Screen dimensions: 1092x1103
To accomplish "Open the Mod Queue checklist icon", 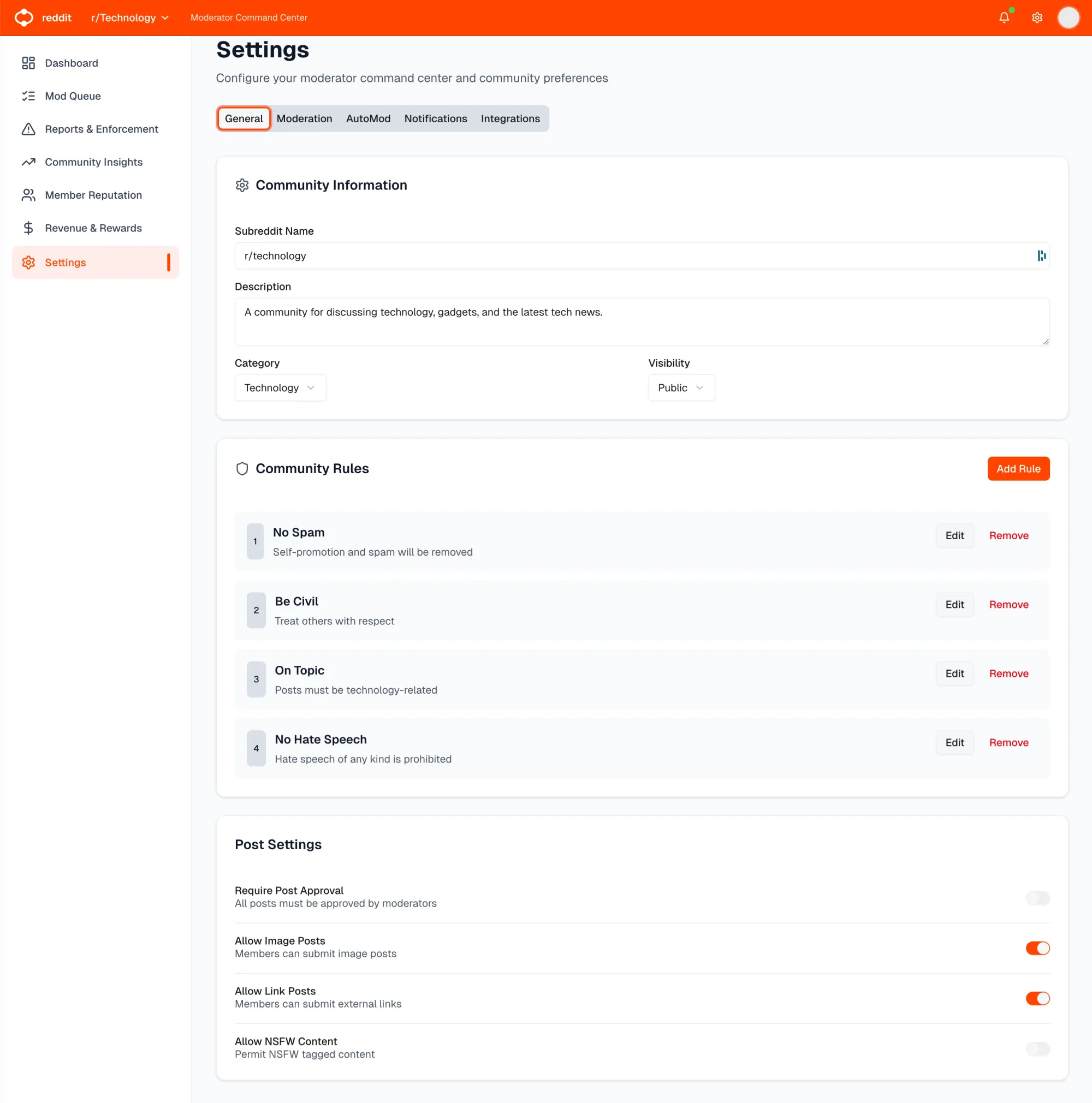I will [28, 96].
